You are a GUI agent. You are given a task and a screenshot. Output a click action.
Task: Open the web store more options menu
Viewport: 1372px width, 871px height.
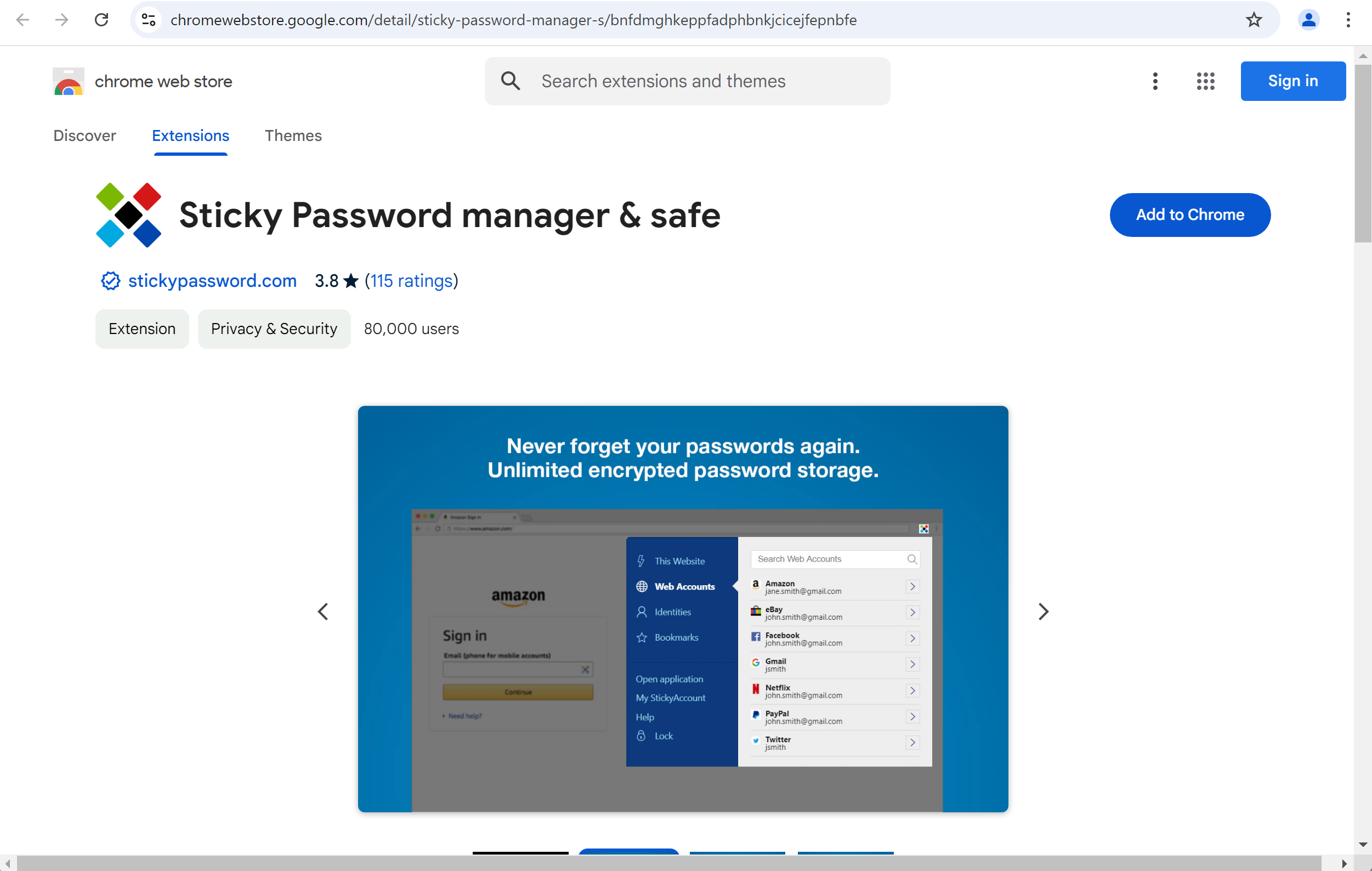click(x=1155, y=81)
